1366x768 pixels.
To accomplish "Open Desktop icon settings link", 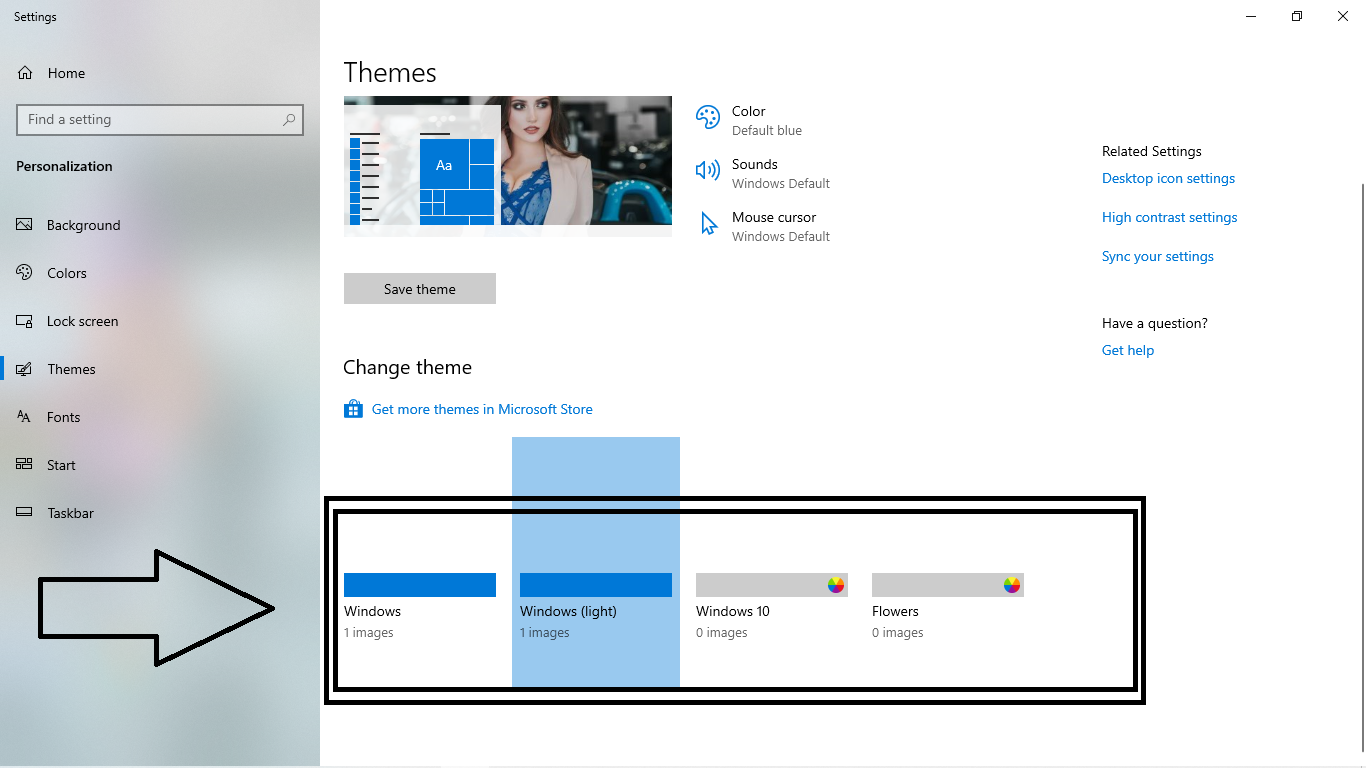I will tap(1168, 178).
